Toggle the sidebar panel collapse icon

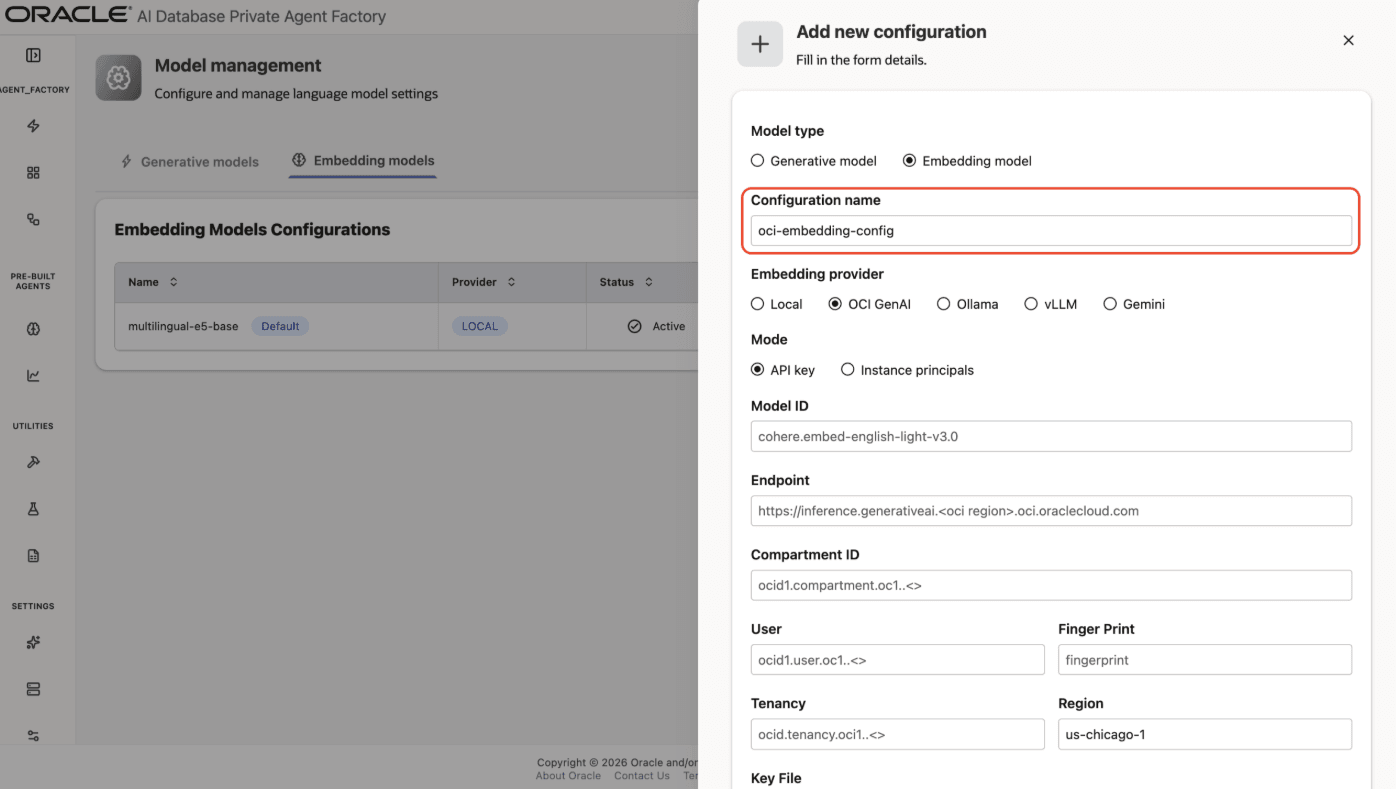[33, 55]
